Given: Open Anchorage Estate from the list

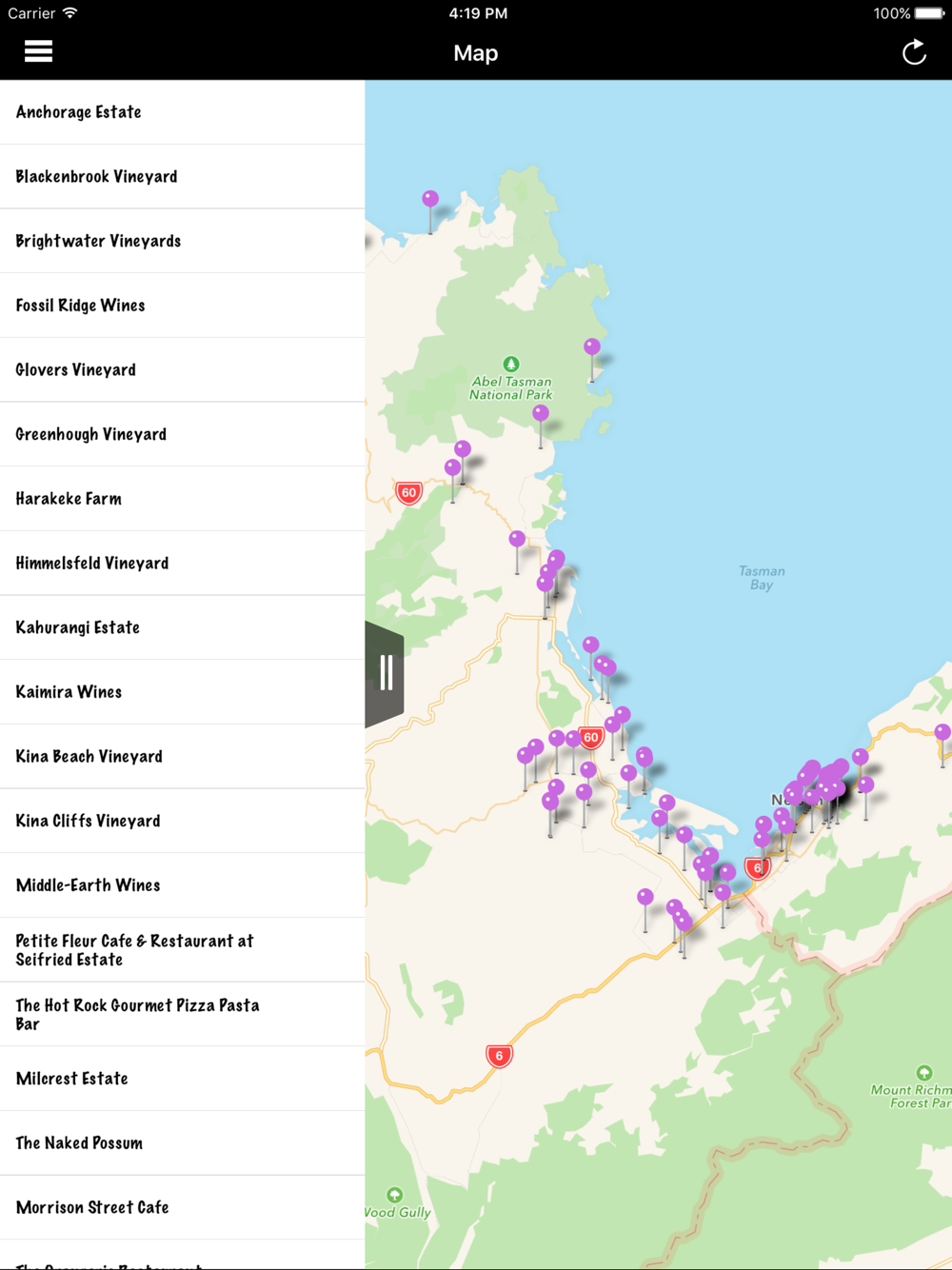Looking at the screenshot, I should (x=183, y=112).
